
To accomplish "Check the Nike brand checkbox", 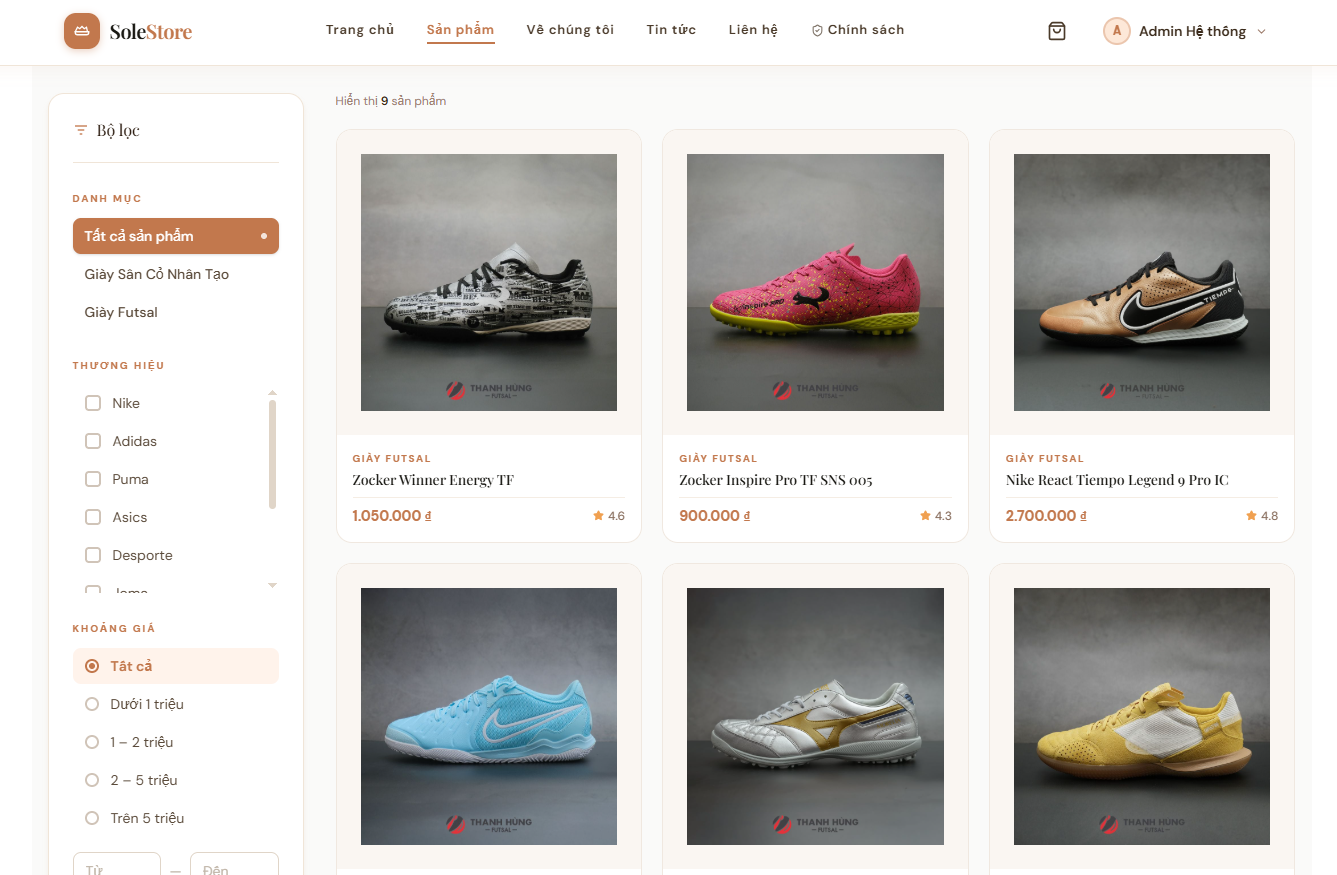I will pyautogui.click(x=93, y=403).
